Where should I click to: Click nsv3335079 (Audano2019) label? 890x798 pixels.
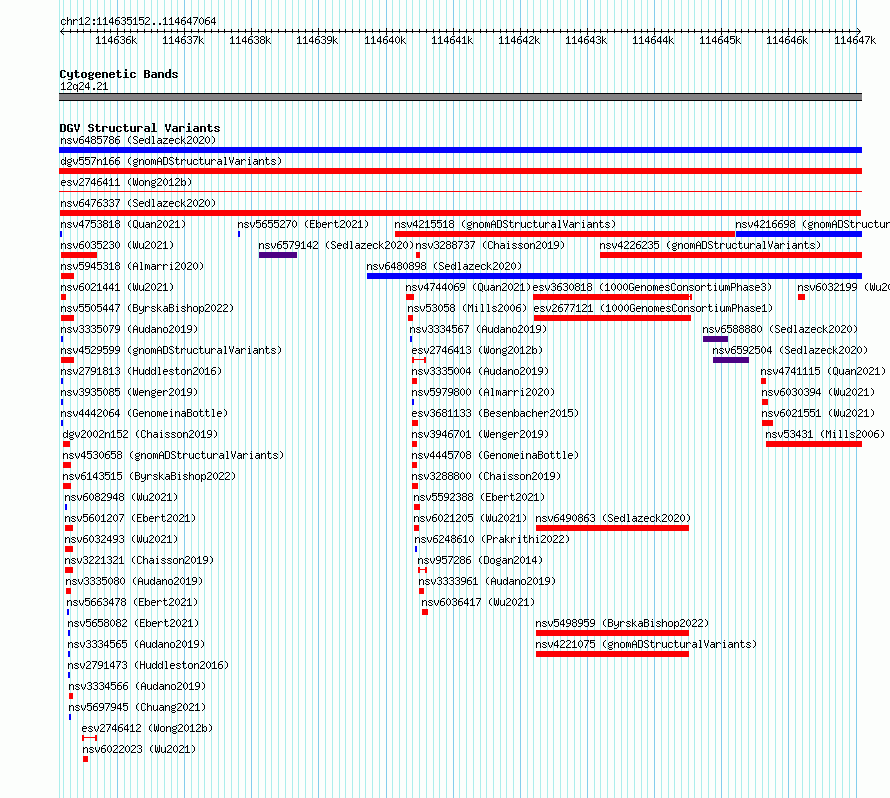click(129, 329)
